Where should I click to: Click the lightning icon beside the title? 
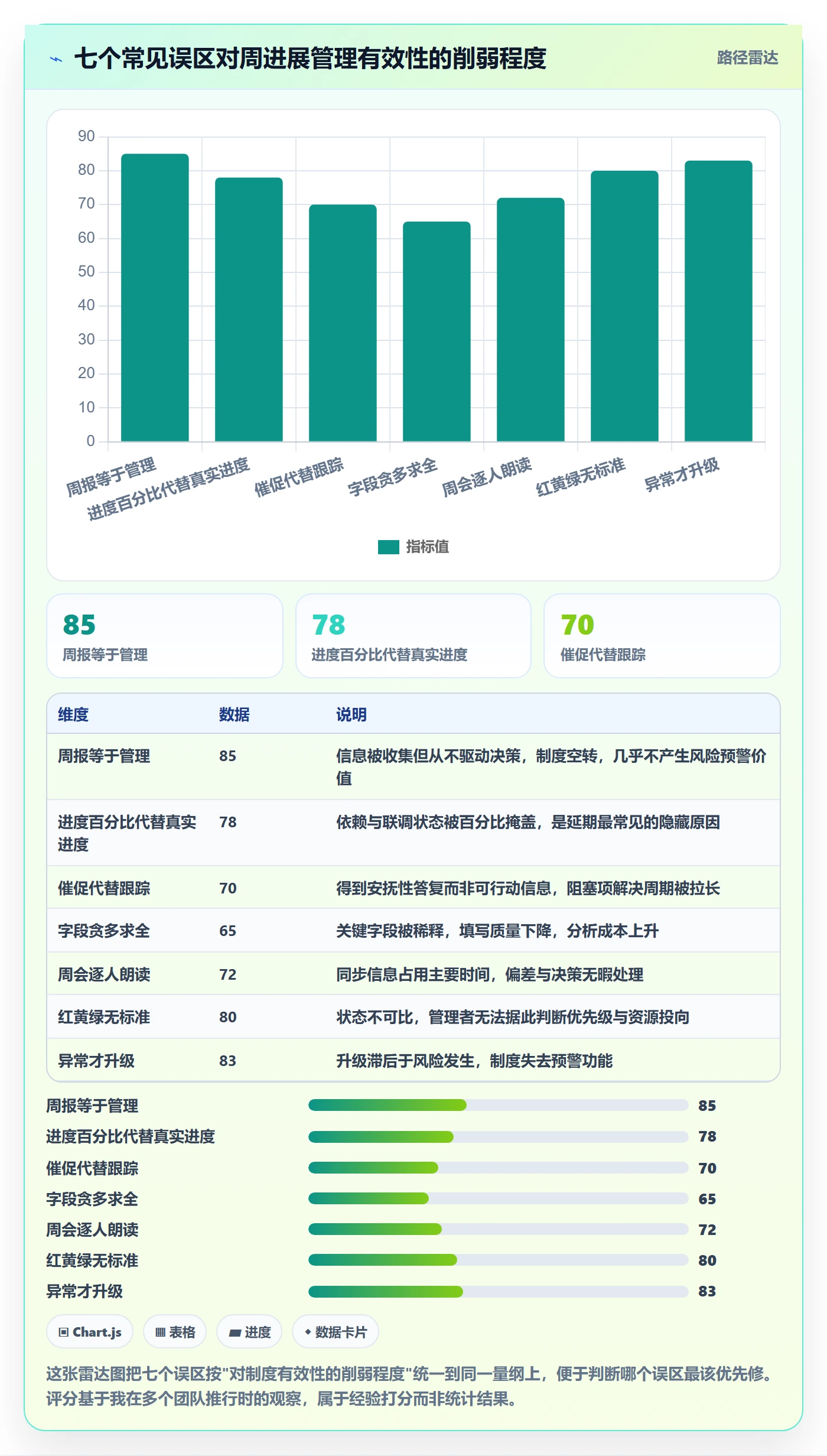[56, 59]
